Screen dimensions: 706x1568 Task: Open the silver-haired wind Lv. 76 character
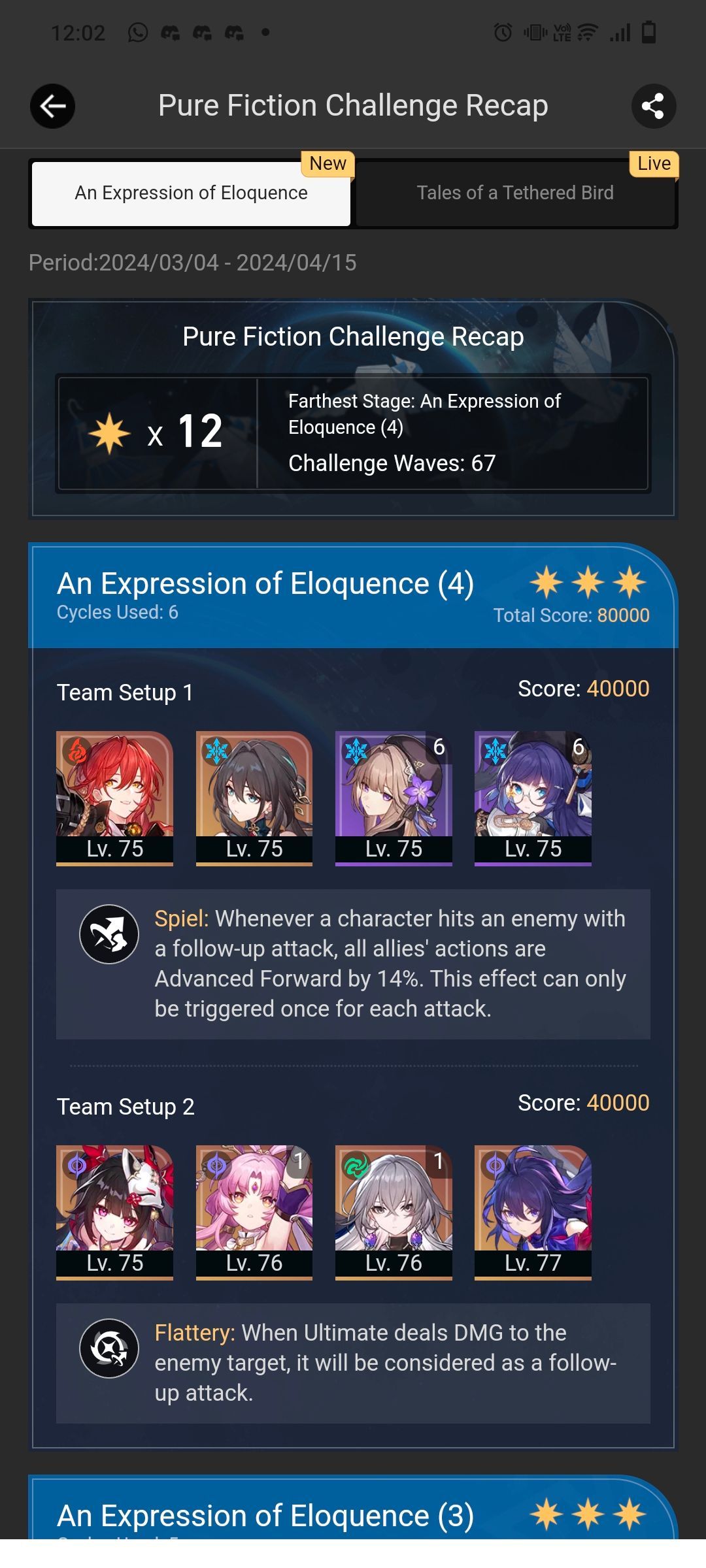[x=394, y=1213]
